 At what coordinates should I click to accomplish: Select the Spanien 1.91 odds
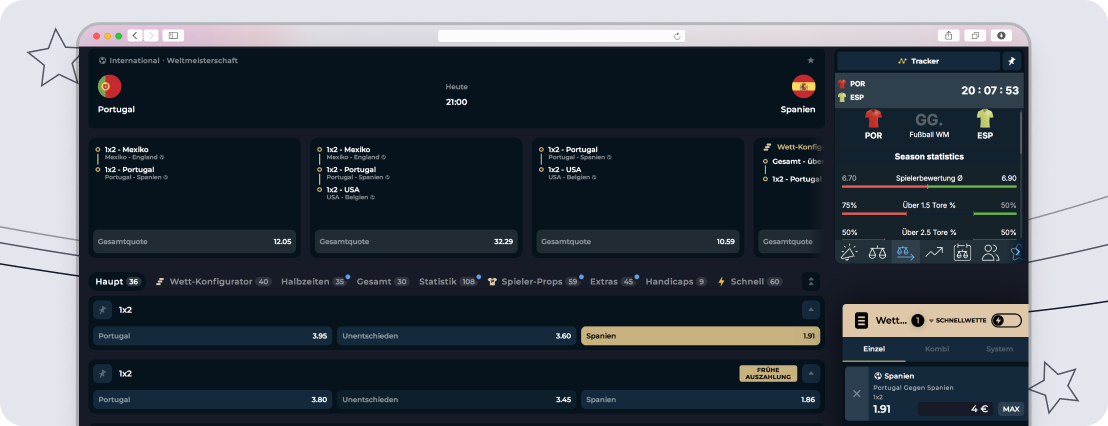(700, 336)
